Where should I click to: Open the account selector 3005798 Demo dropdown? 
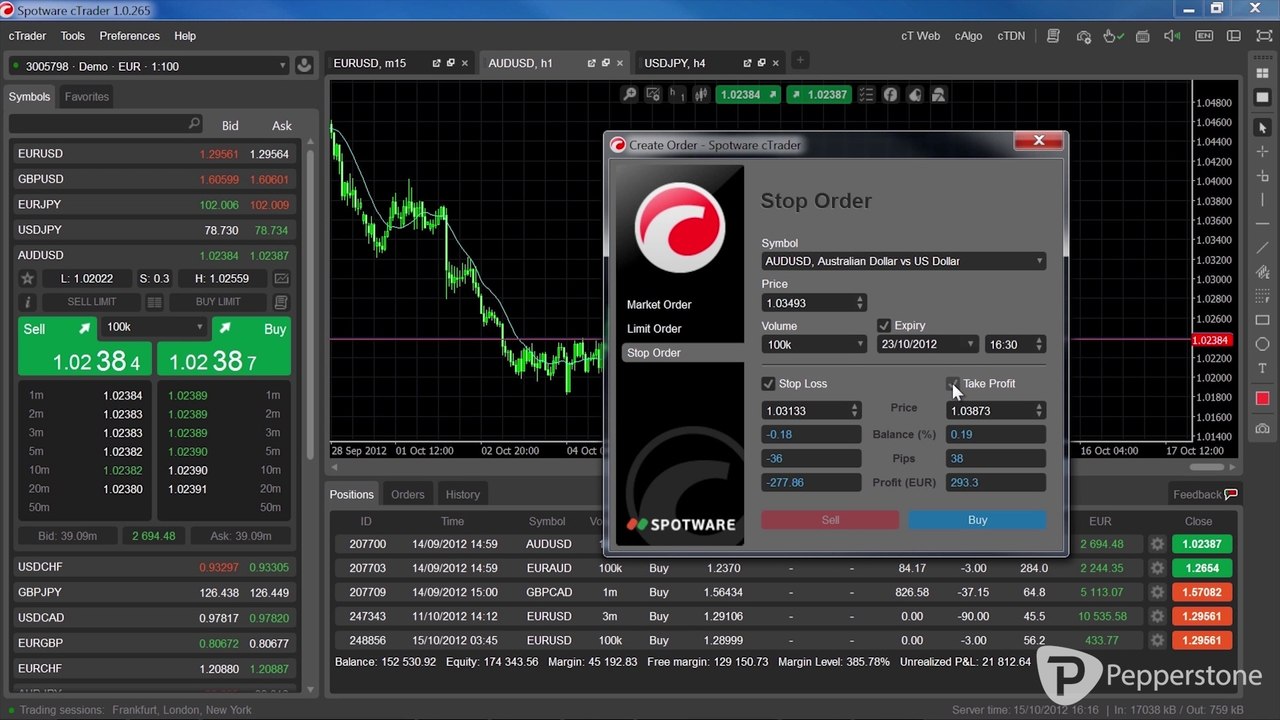pos(148,66)
